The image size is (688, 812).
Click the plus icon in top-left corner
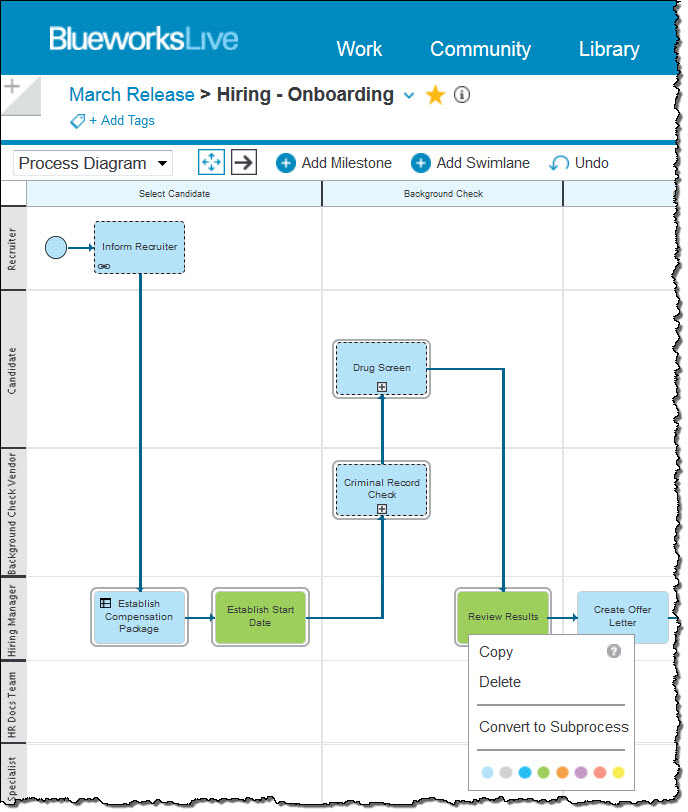tap(12, 86)
